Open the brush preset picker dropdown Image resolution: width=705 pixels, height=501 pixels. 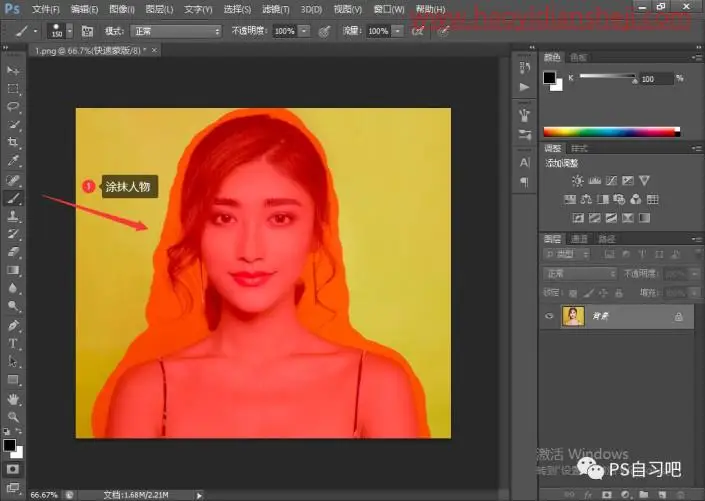point(69,31)
